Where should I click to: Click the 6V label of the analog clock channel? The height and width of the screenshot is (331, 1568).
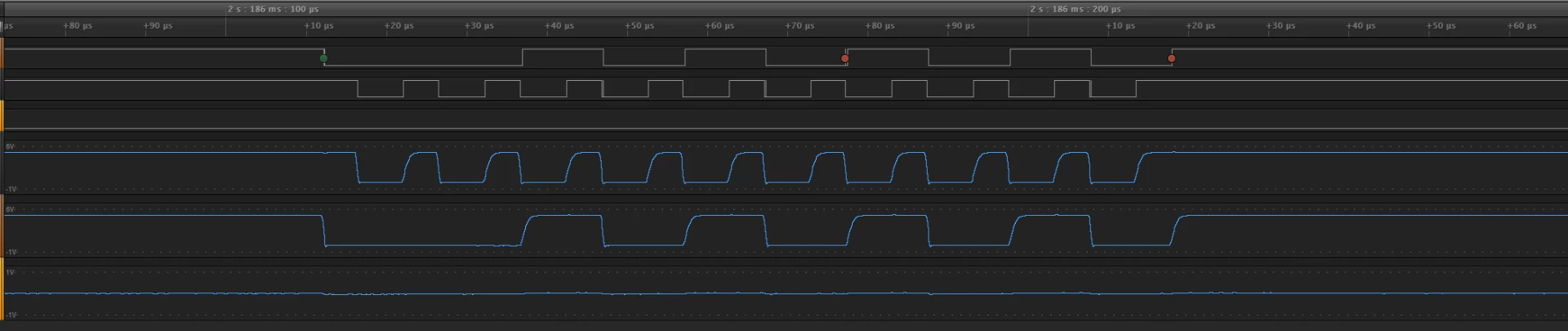(10, 146)
